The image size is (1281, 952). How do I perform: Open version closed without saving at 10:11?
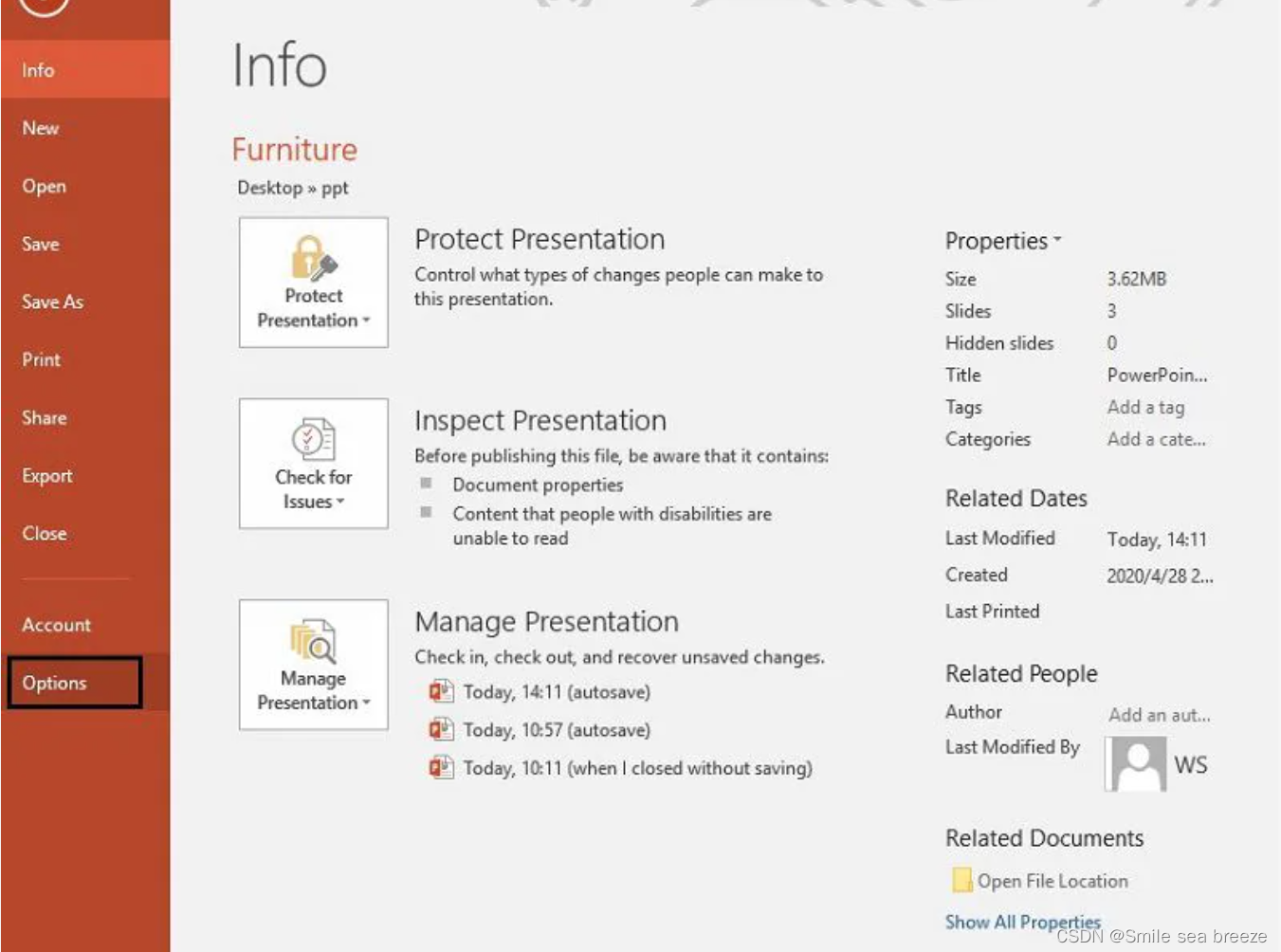pos(637,768)
